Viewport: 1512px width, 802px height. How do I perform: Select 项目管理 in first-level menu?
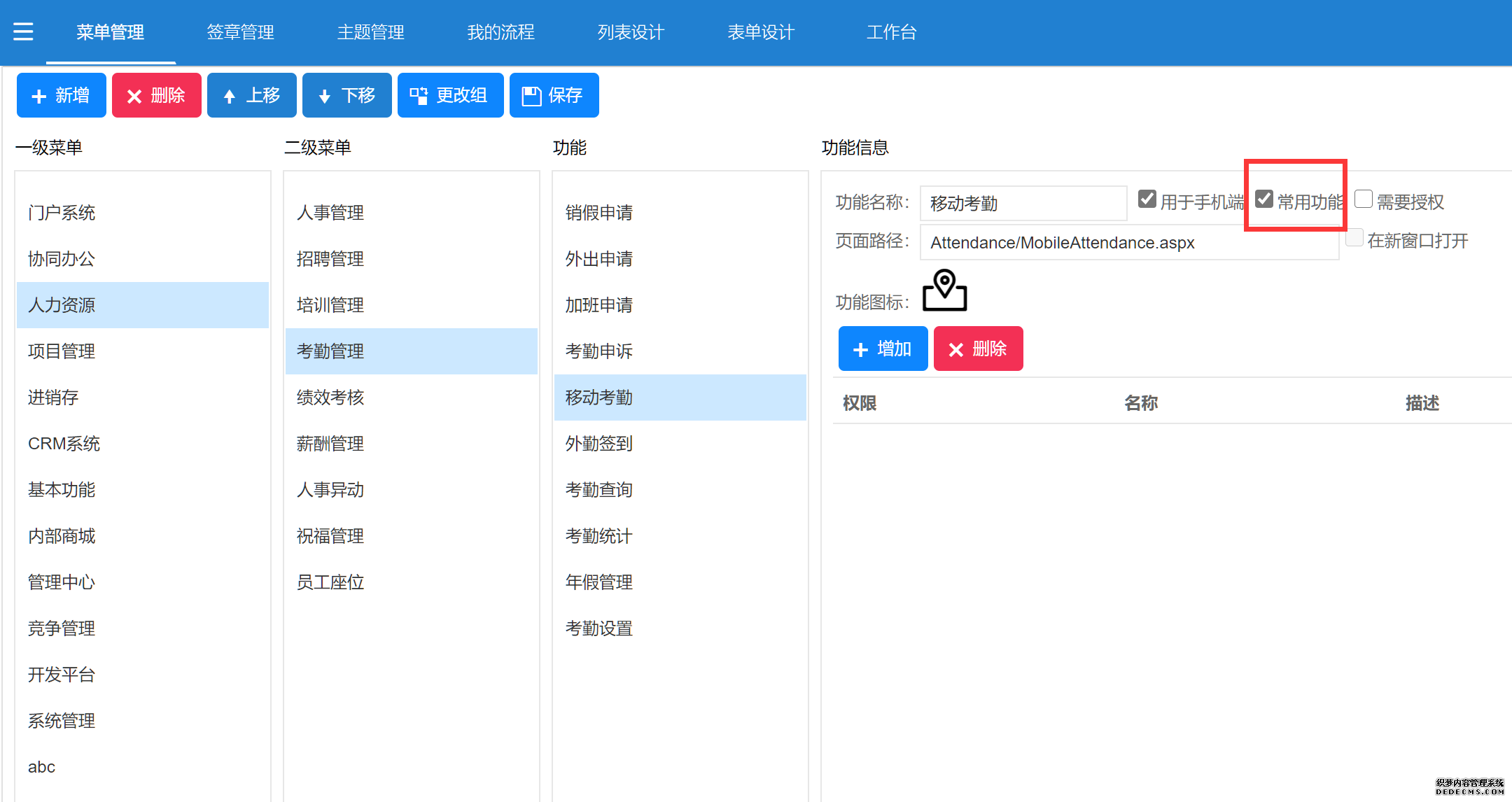pos(143,351)
